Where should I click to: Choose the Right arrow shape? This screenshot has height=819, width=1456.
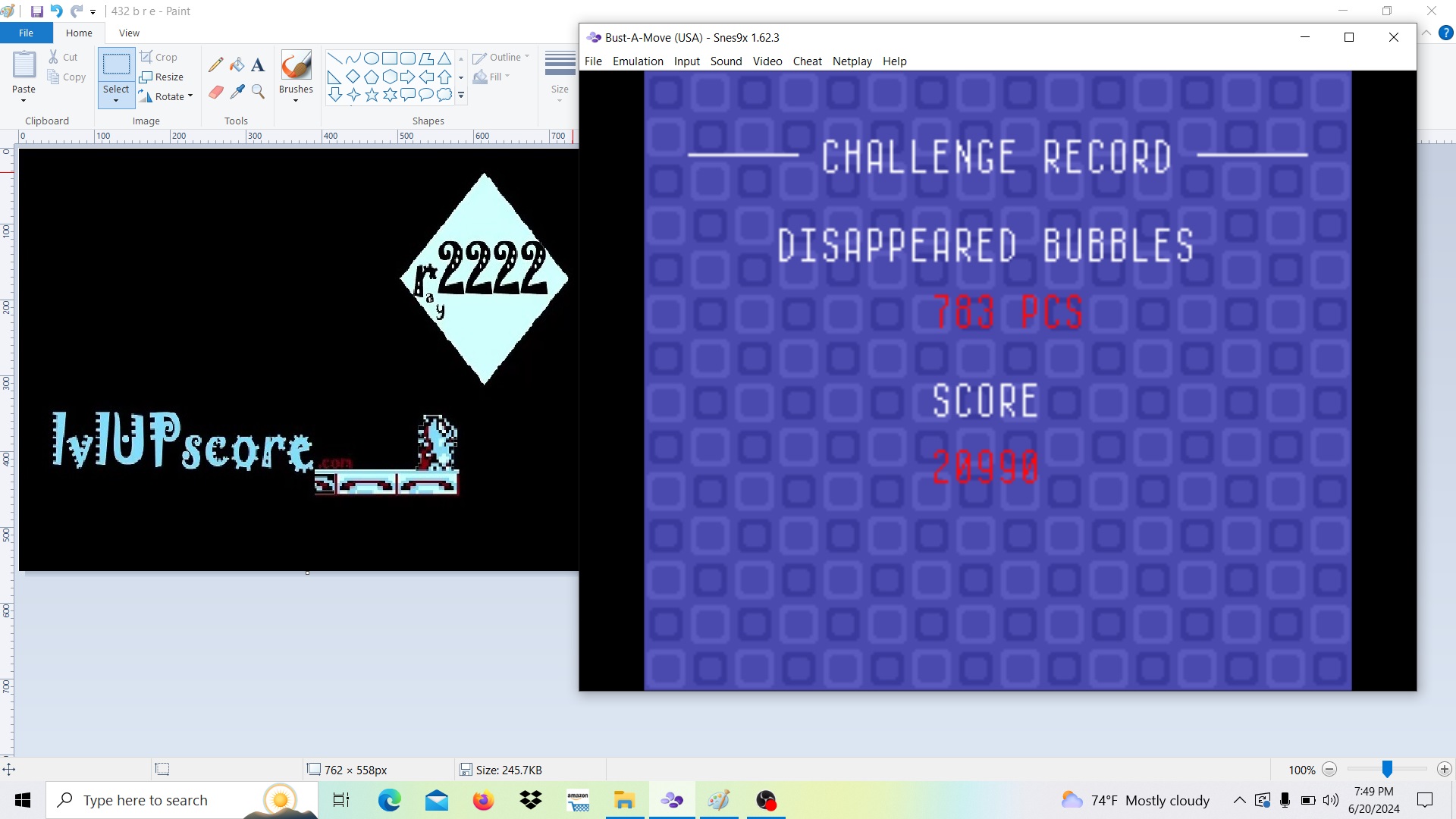[x=408, y=77]
